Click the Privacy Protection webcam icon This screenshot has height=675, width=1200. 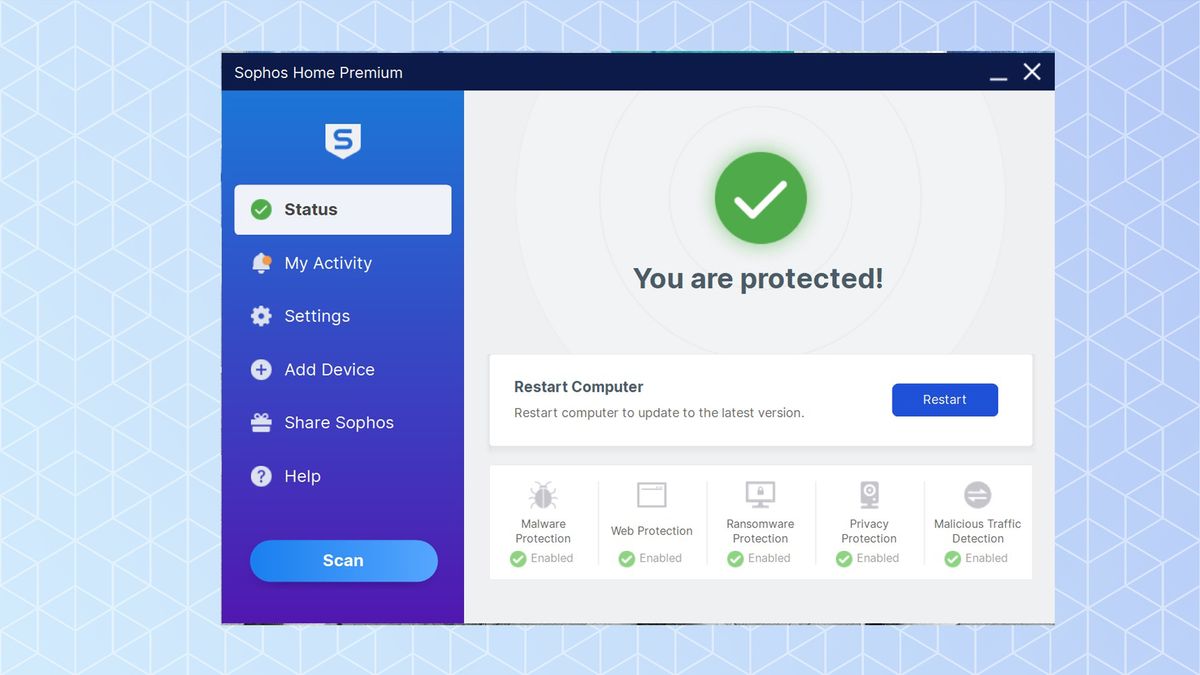[868, 494]
